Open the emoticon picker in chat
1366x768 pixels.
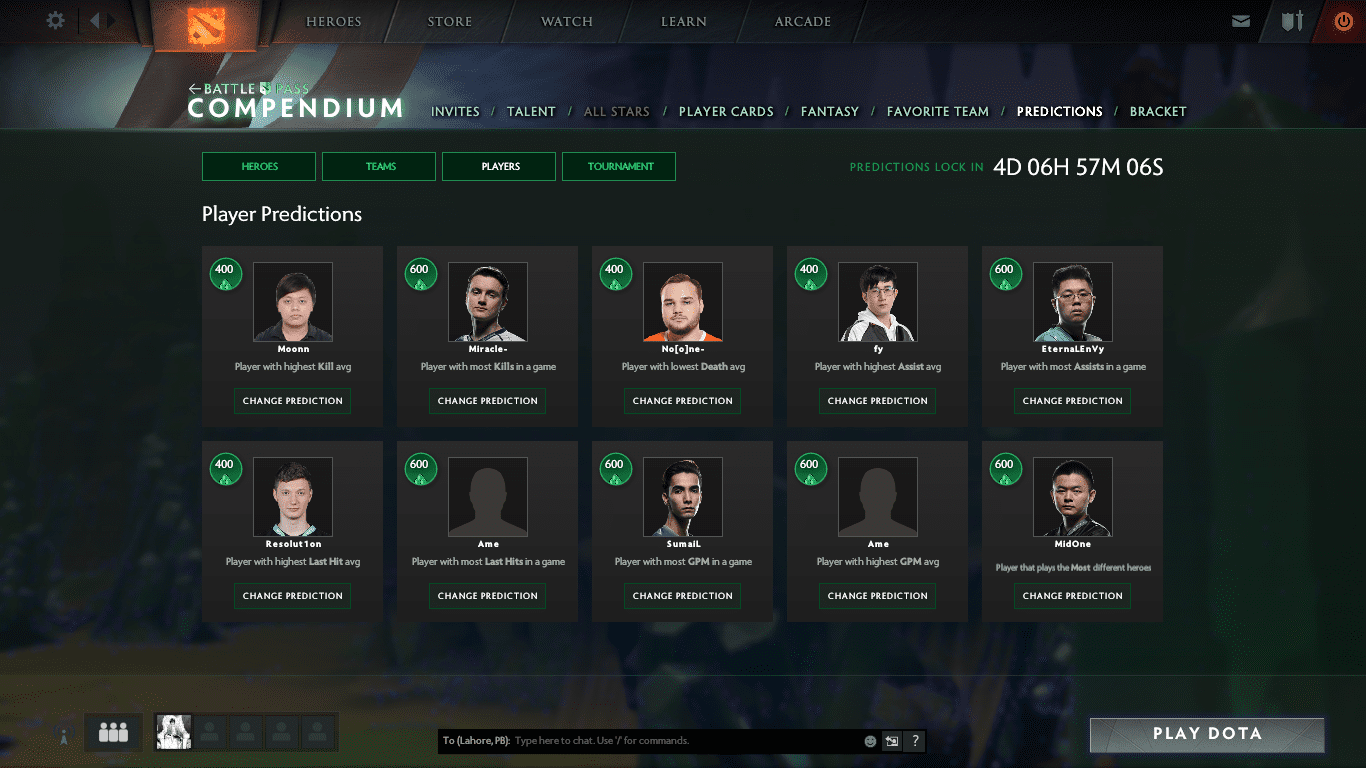point(870,741)
